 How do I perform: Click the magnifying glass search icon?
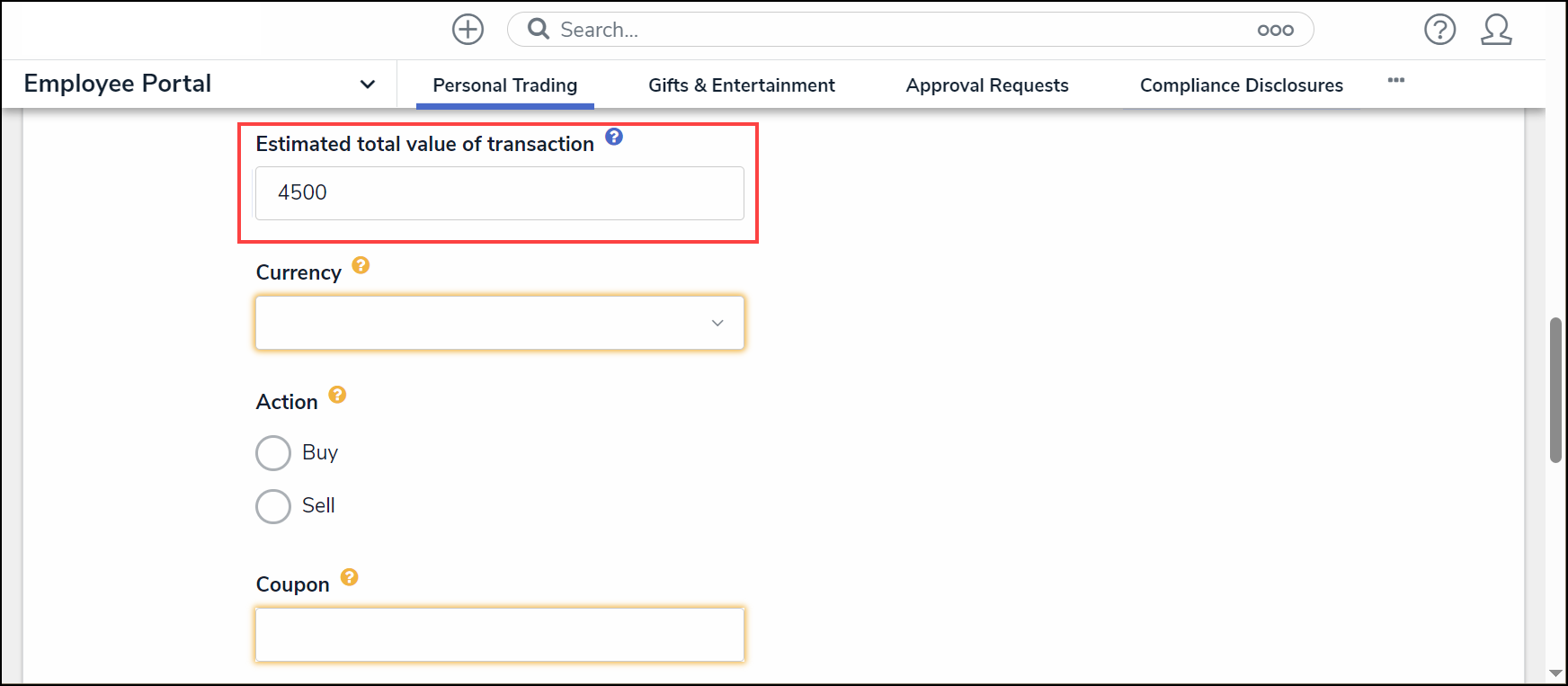[x=539, y=30]
